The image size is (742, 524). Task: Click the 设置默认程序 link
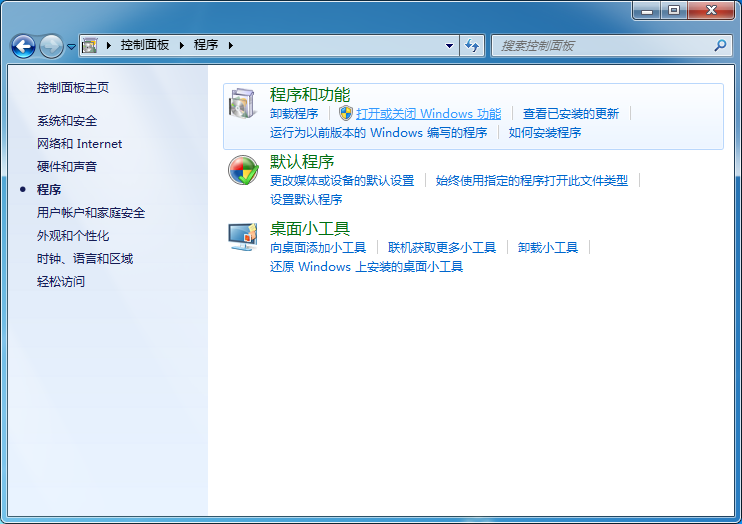tap(306, 199)
